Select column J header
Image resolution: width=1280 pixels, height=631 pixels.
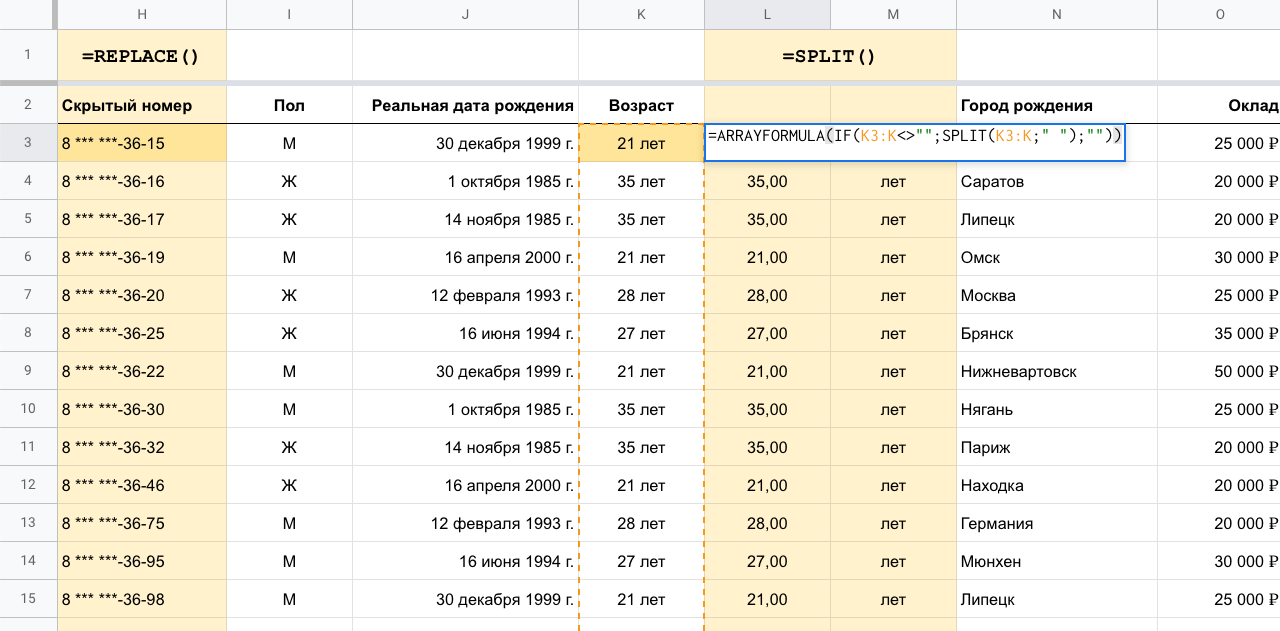tap(466, 14)
